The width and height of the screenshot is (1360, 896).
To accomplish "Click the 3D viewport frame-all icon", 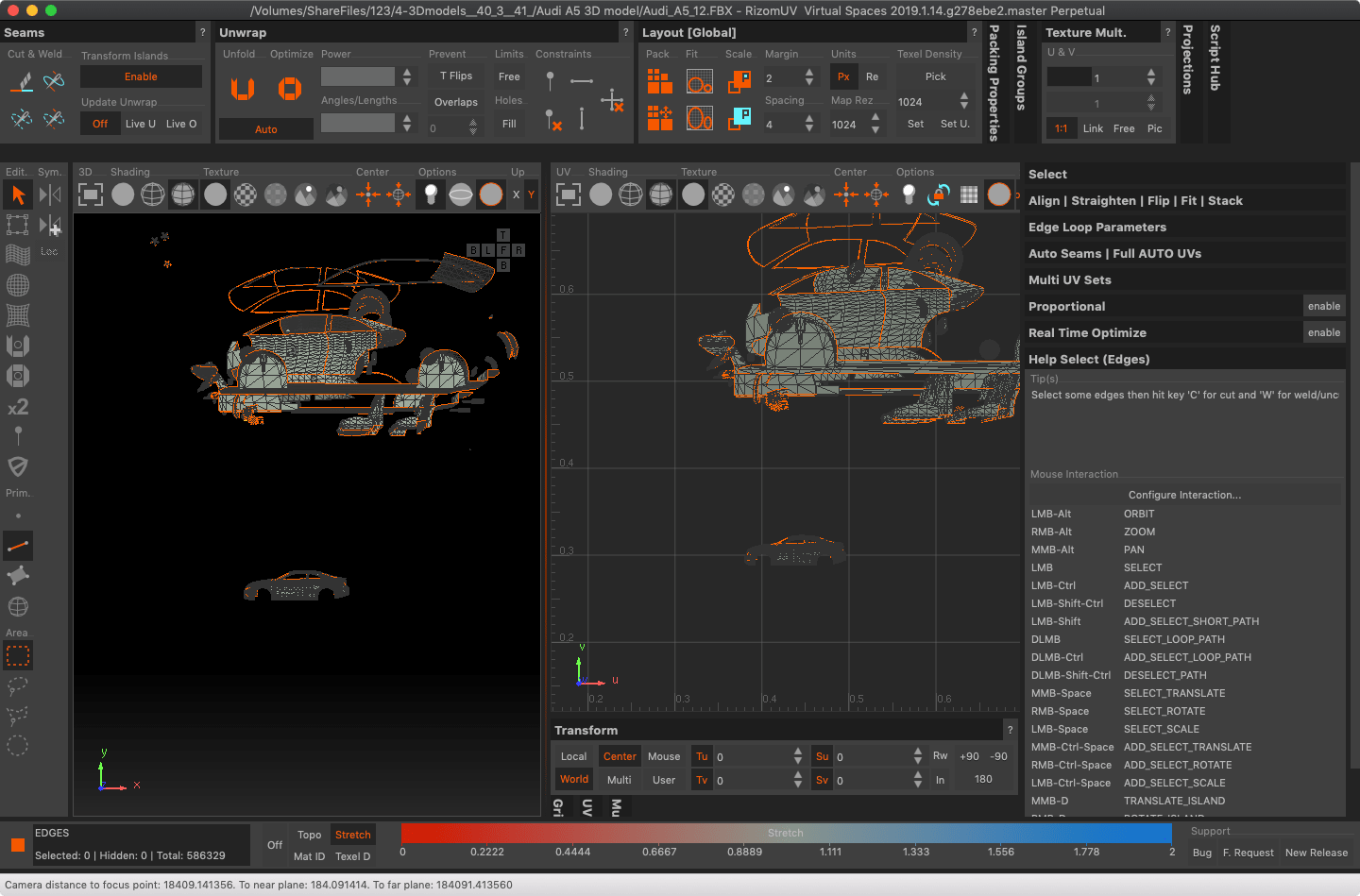I will (91, 194).
